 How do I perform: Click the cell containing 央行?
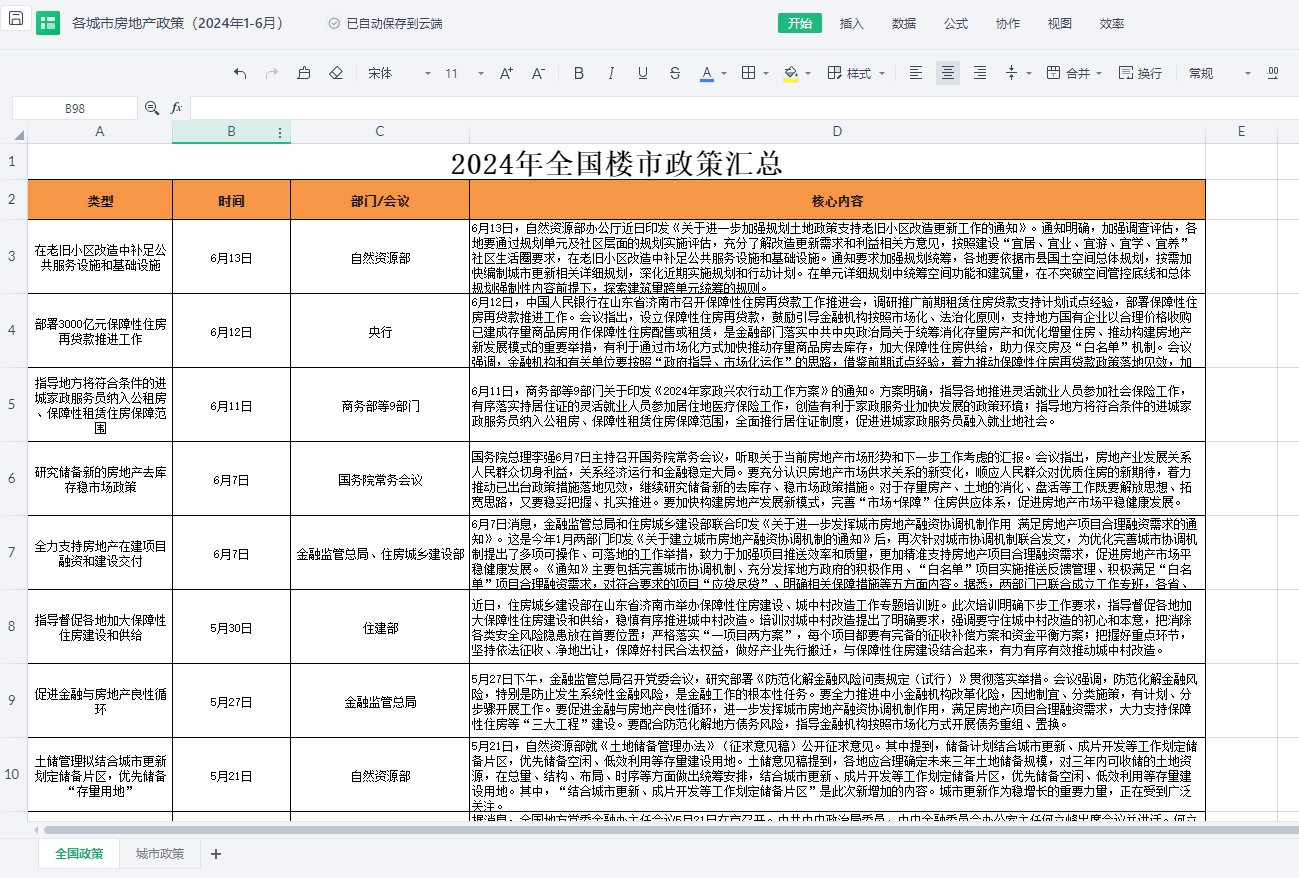(380, 332)
